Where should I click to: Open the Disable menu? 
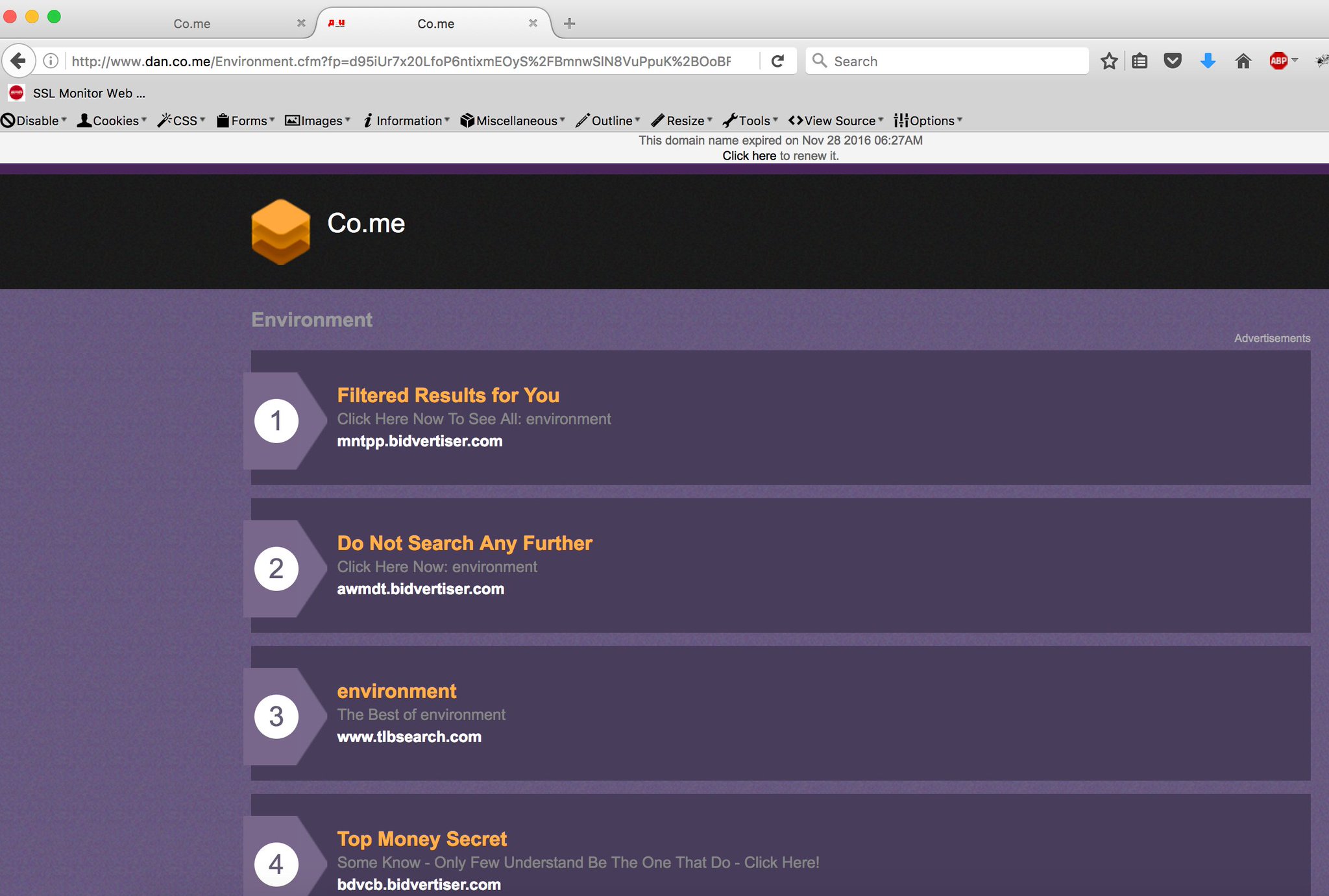tap(34, 121)
